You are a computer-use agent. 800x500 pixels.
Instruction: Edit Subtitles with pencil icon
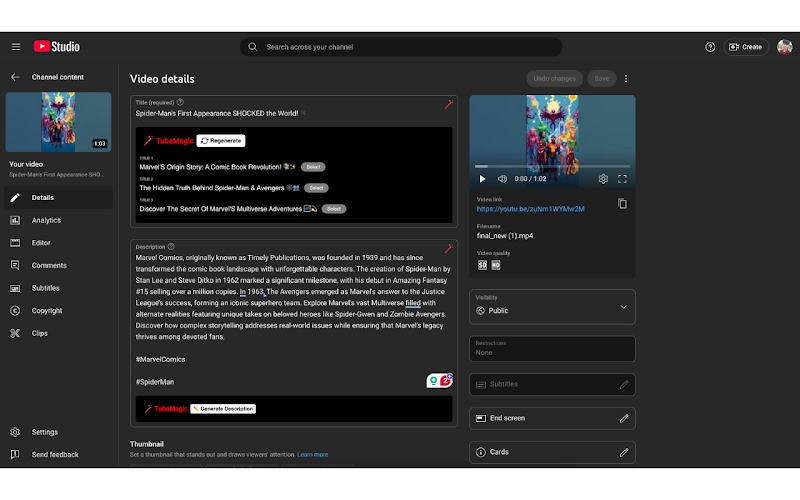pyautogui.click(x=624, y=385)
